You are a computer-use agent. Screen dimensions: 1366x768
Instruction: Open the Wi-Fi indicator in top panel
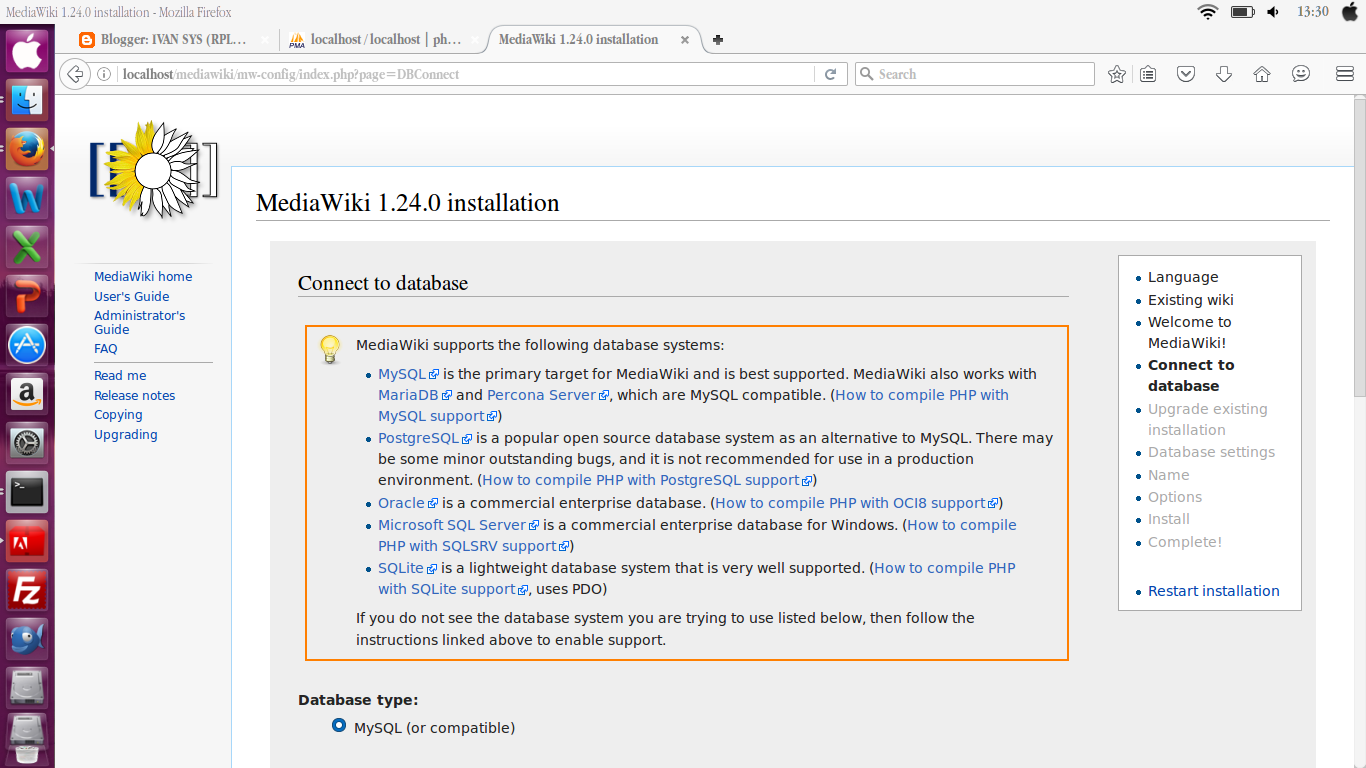[x=1208, y=12]
